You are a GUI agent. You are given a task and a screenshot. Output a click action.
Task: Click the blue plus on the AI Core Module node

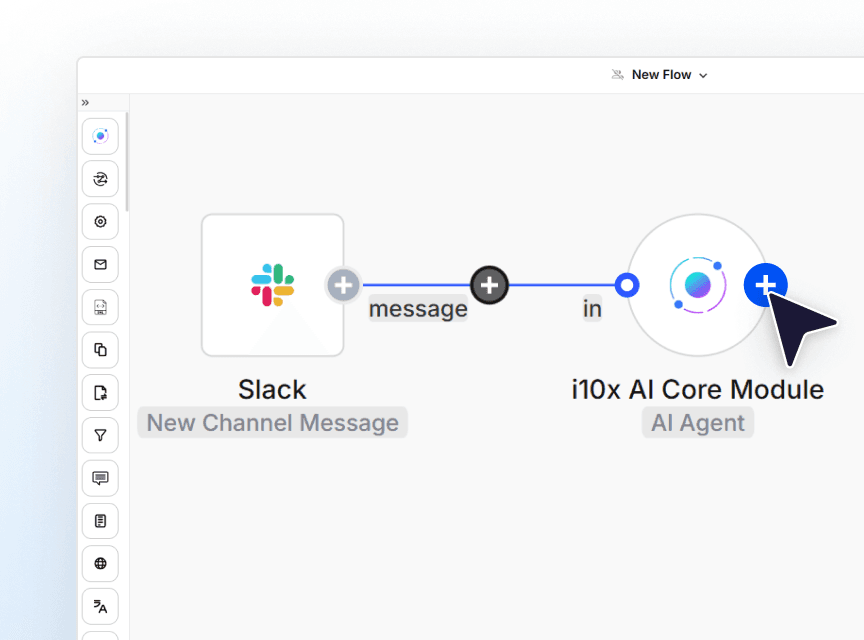coord(766,285)
